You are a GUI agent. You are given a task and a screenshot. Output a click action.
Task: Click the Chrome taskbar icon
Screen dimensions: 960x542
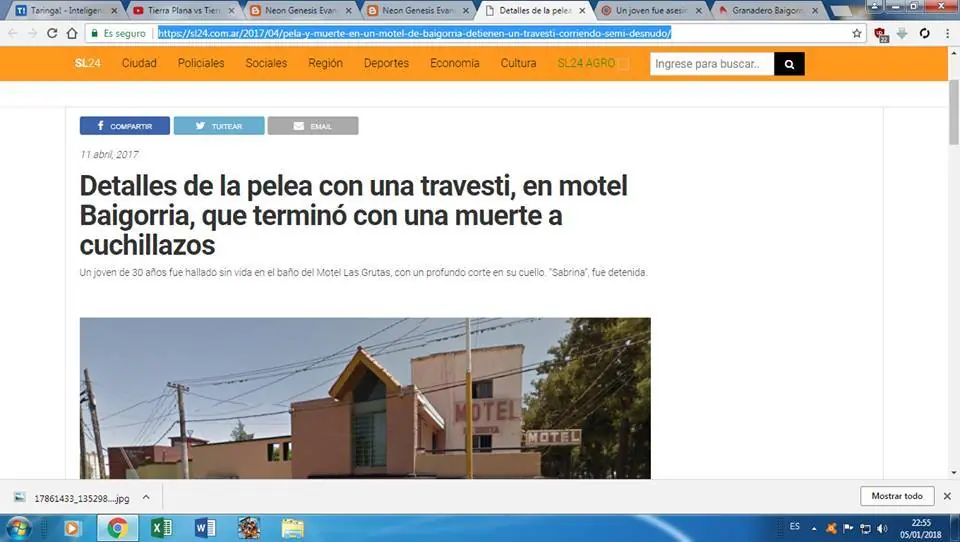118,528
